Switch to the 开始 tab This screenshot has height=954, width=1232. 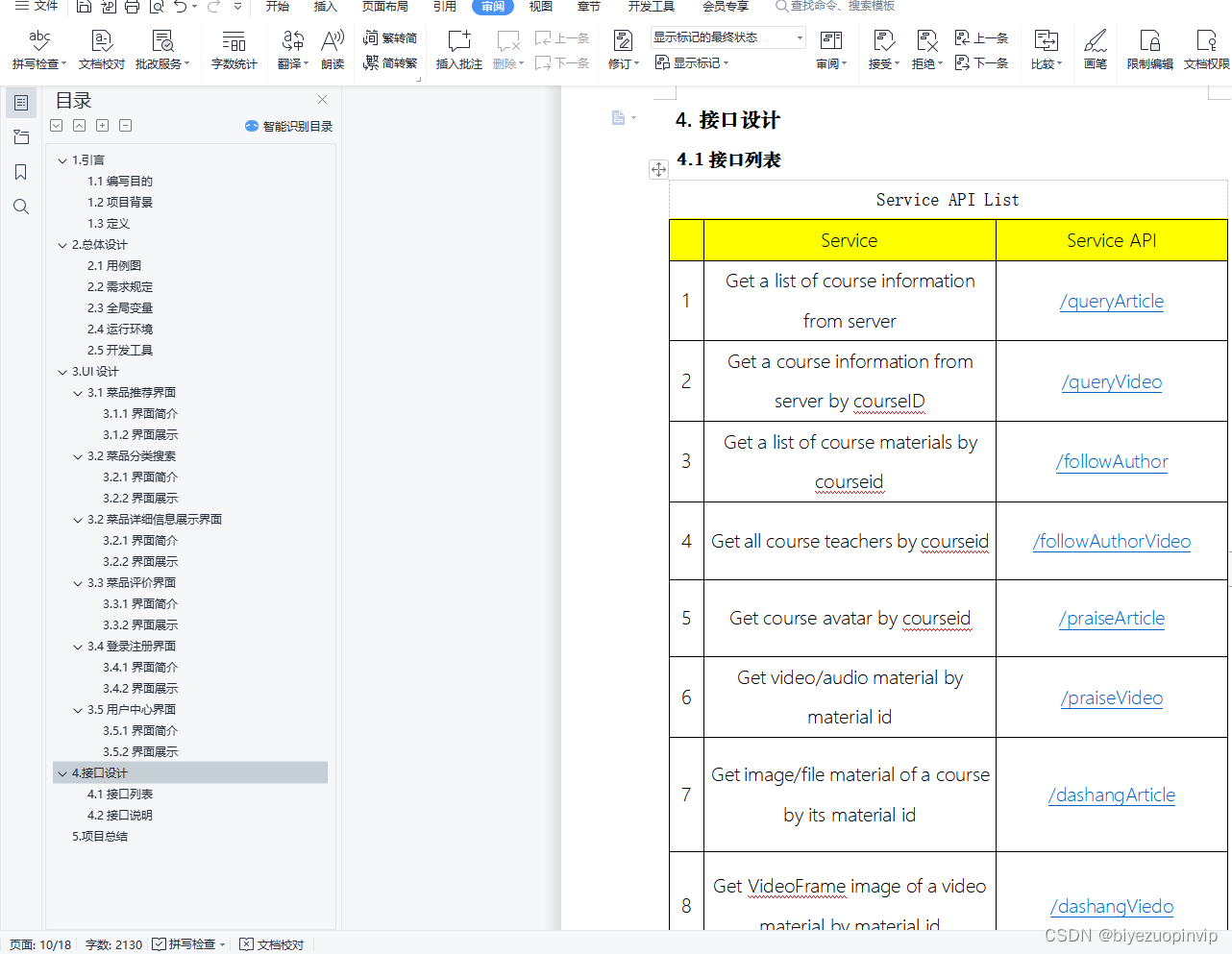278,7
